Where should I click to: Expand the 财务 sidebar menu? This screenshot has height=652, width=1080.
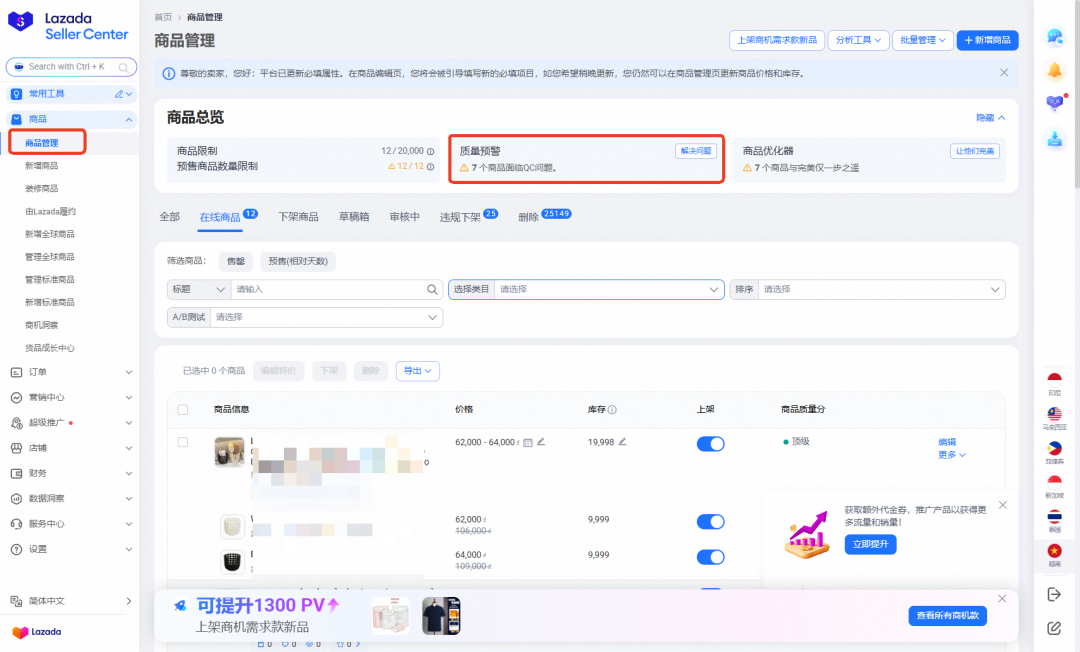[71, 473]
